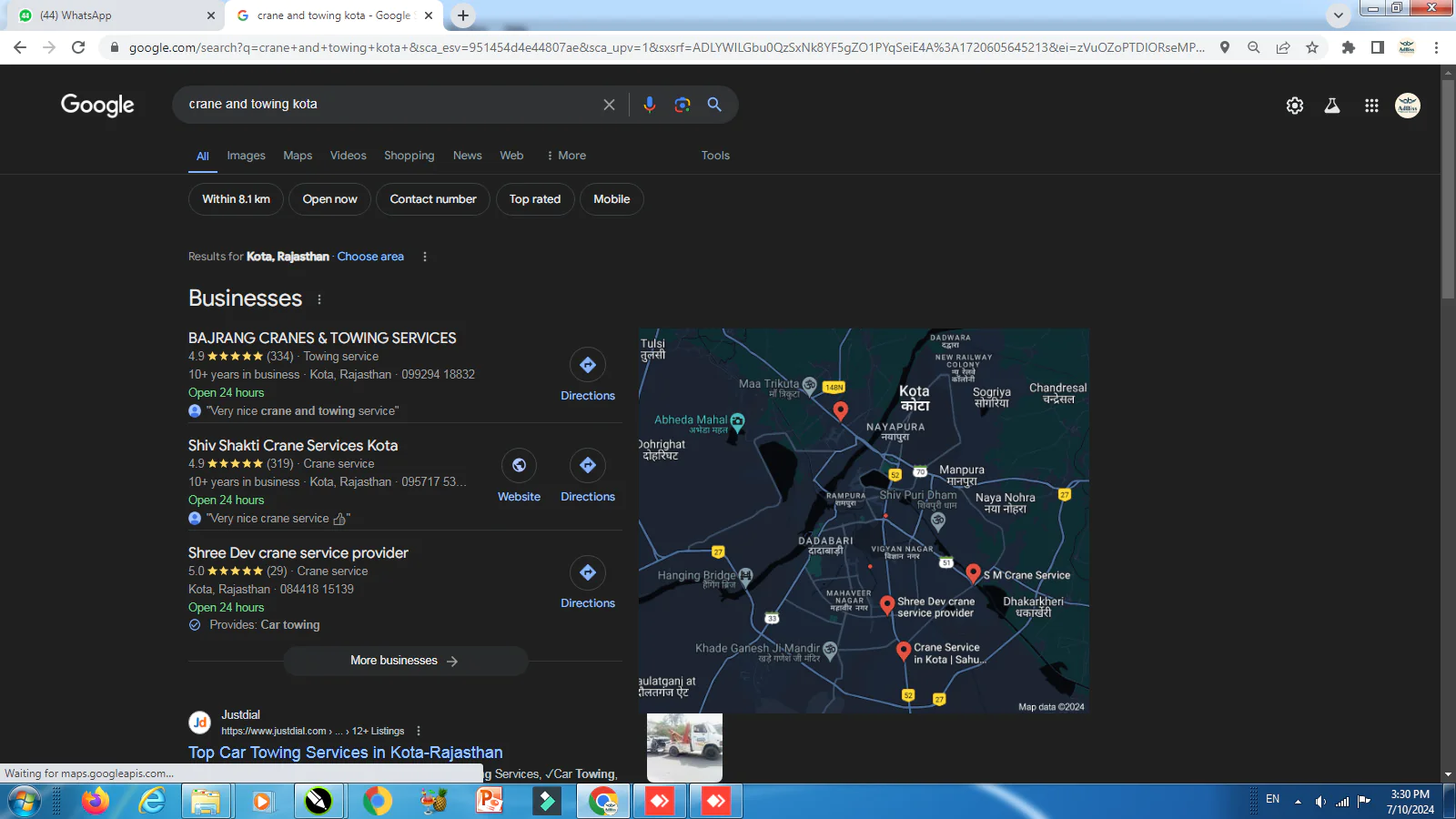Open the Windows Start menu

pyautogui.click(x=25, y=802)
